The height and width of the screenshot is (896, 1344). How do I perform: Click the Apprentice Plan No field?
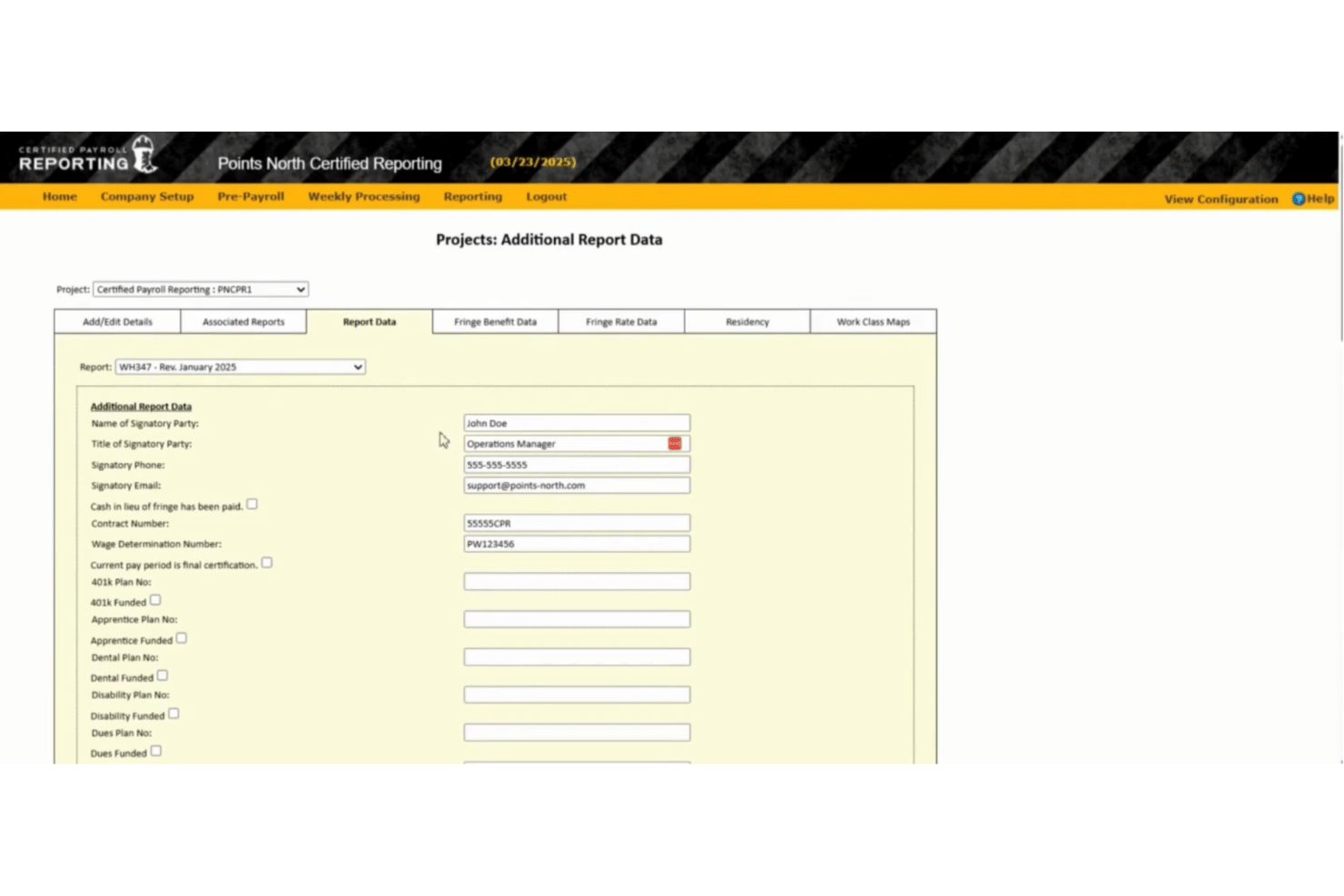(577, 619)
